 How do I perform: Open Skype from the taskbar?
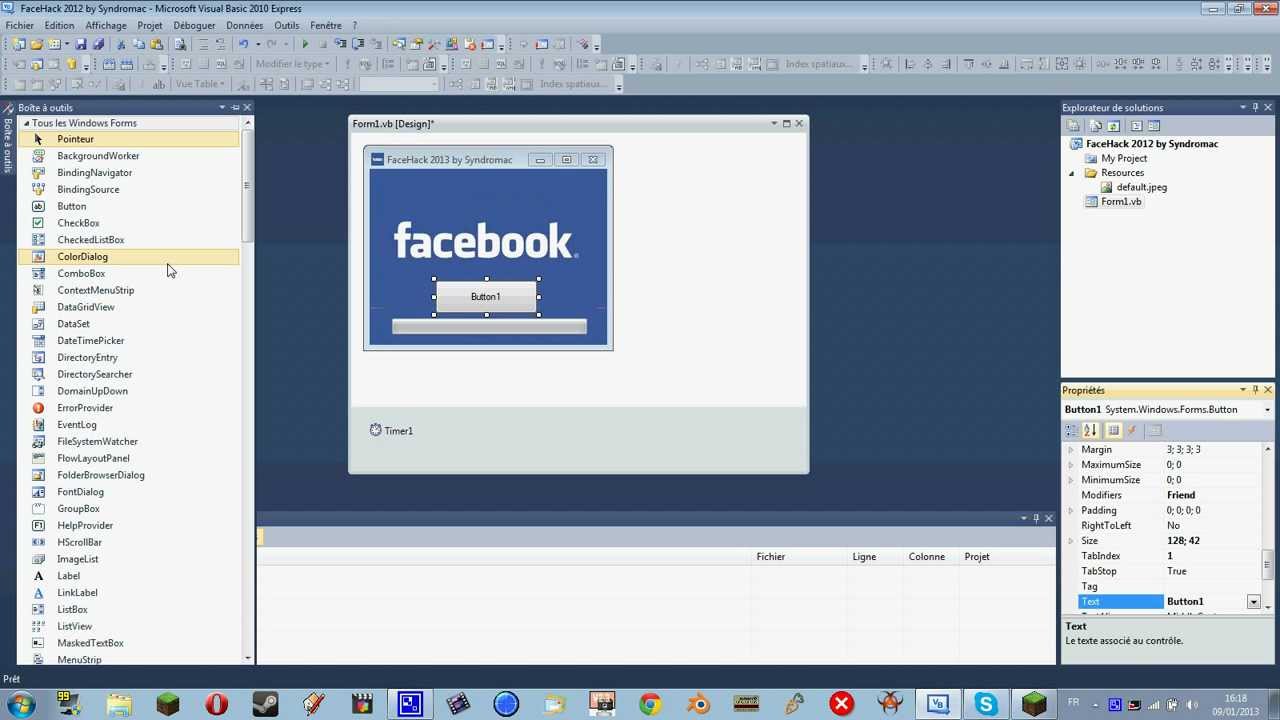point(987,704)
